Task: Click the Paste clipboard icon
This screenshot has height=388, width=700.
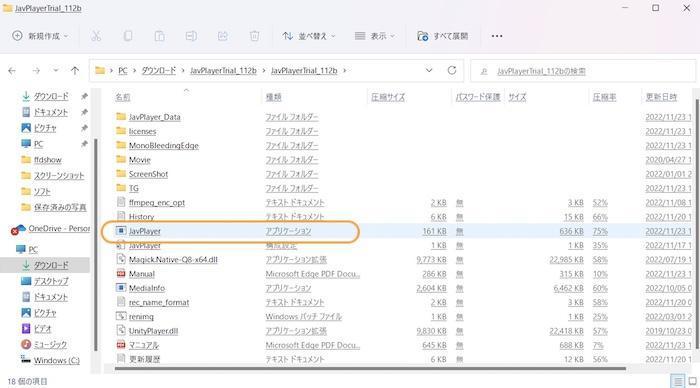Action: 159,36
